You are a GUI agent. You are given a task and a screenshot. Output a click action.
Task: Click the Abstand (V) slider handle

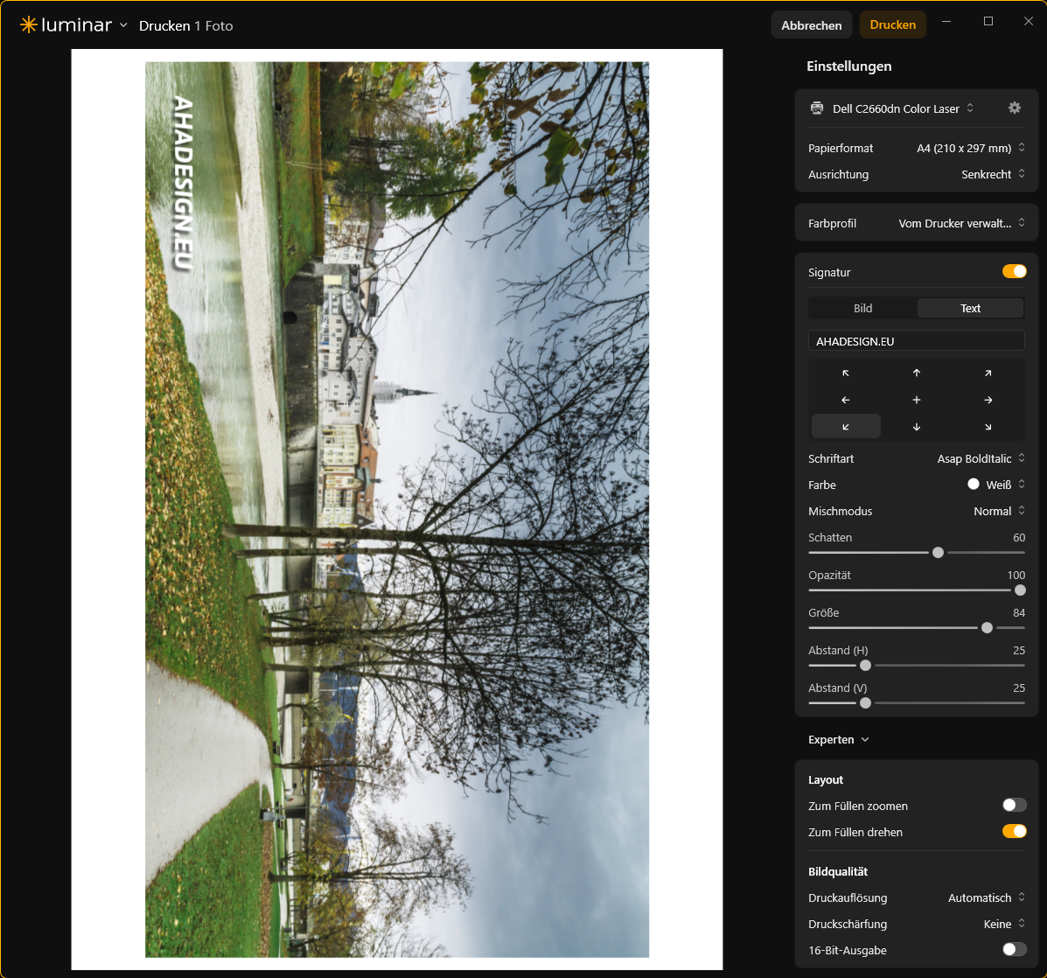(865, 703)
